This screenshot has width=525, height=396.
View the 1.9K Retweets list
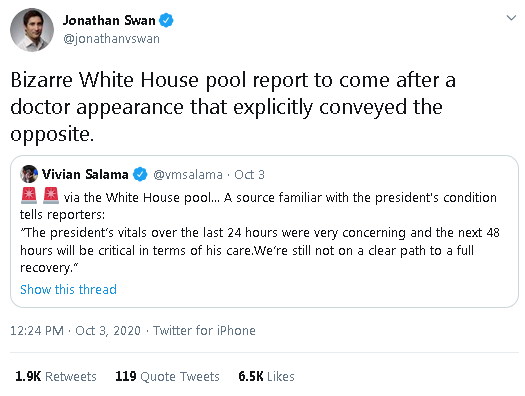coord(56,377)
